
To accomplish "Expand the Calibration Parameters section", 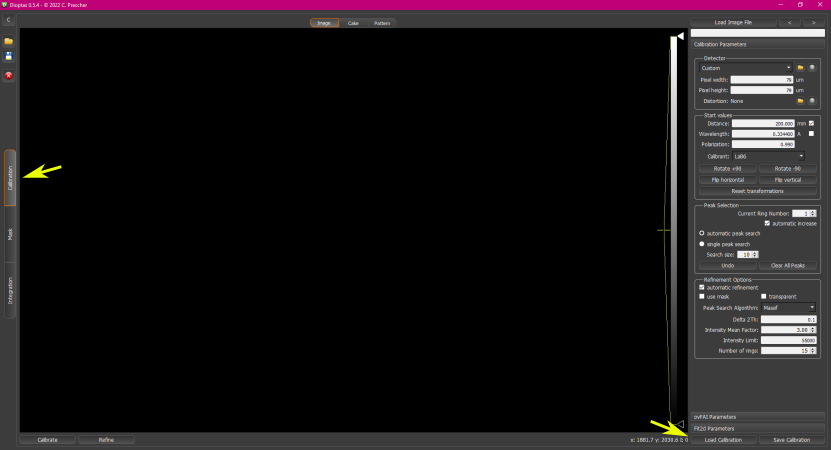I will pos(758,45).
